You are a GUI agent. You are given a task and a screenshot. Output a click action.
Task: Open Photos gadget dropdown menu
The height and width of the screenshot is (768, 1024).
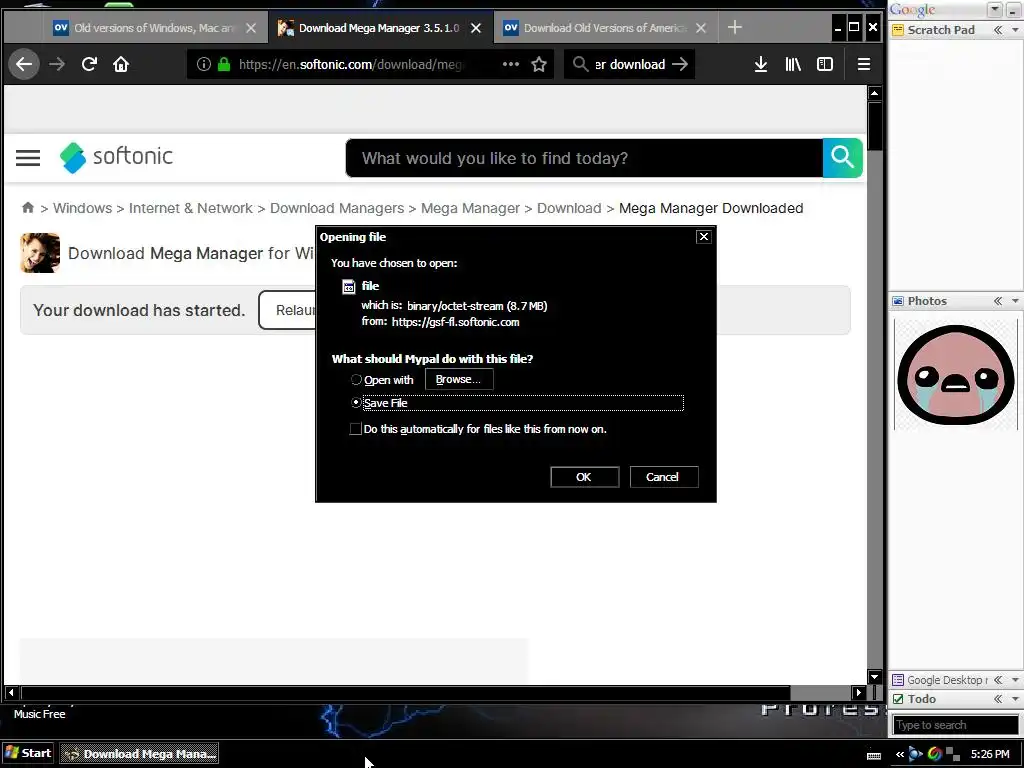point(1015,301)
